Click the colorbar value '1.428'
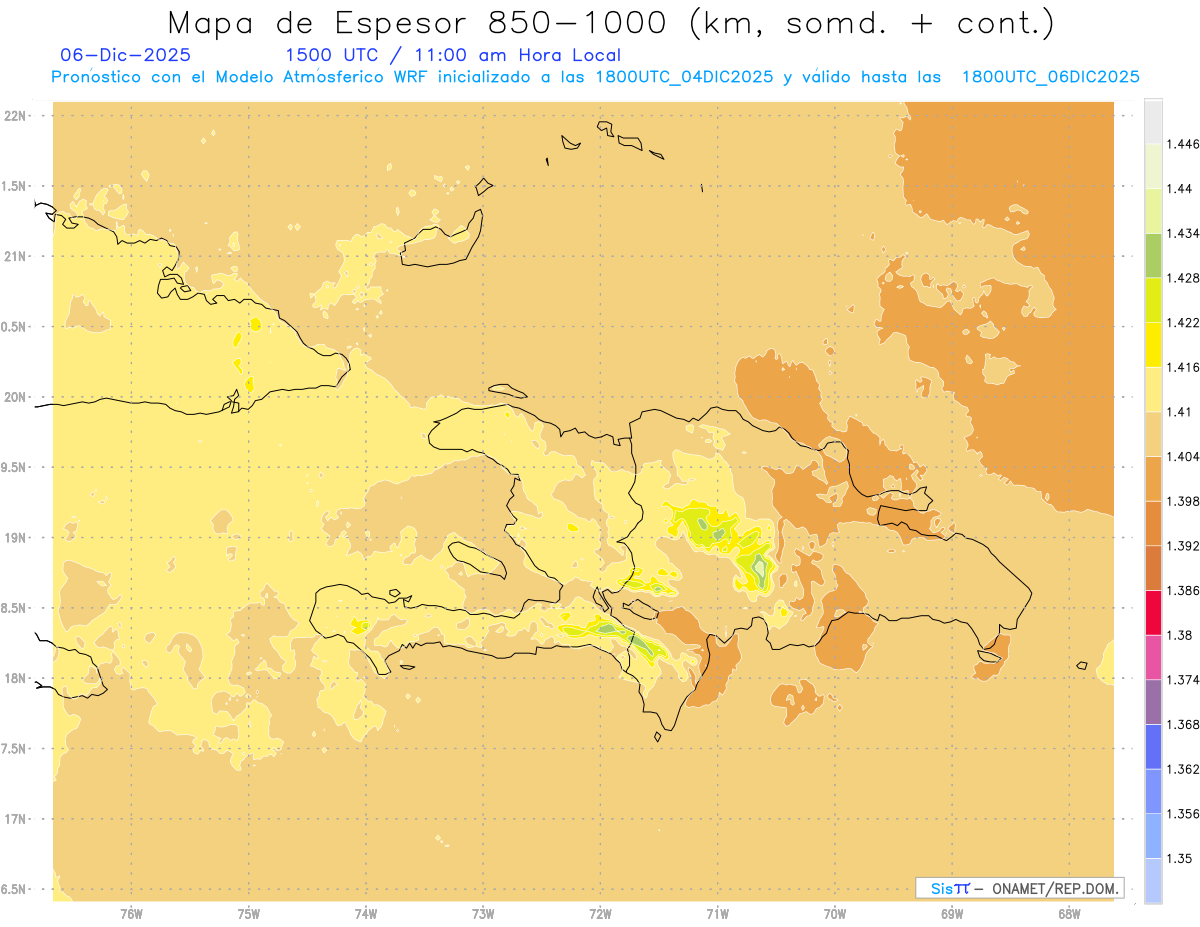This screenshot has height=927, width=1200. [x=1183, y=278]
